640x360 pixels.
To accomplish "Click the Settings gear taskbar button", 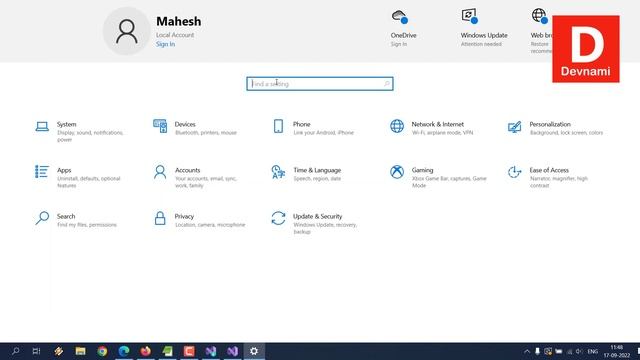I will (254, 351).
